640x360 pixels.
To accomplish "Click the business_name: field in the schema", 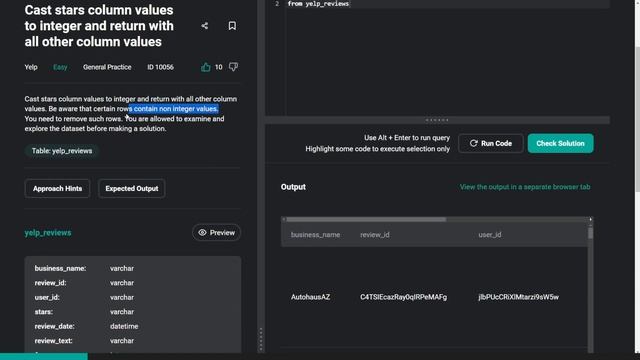I will [60, 269].
